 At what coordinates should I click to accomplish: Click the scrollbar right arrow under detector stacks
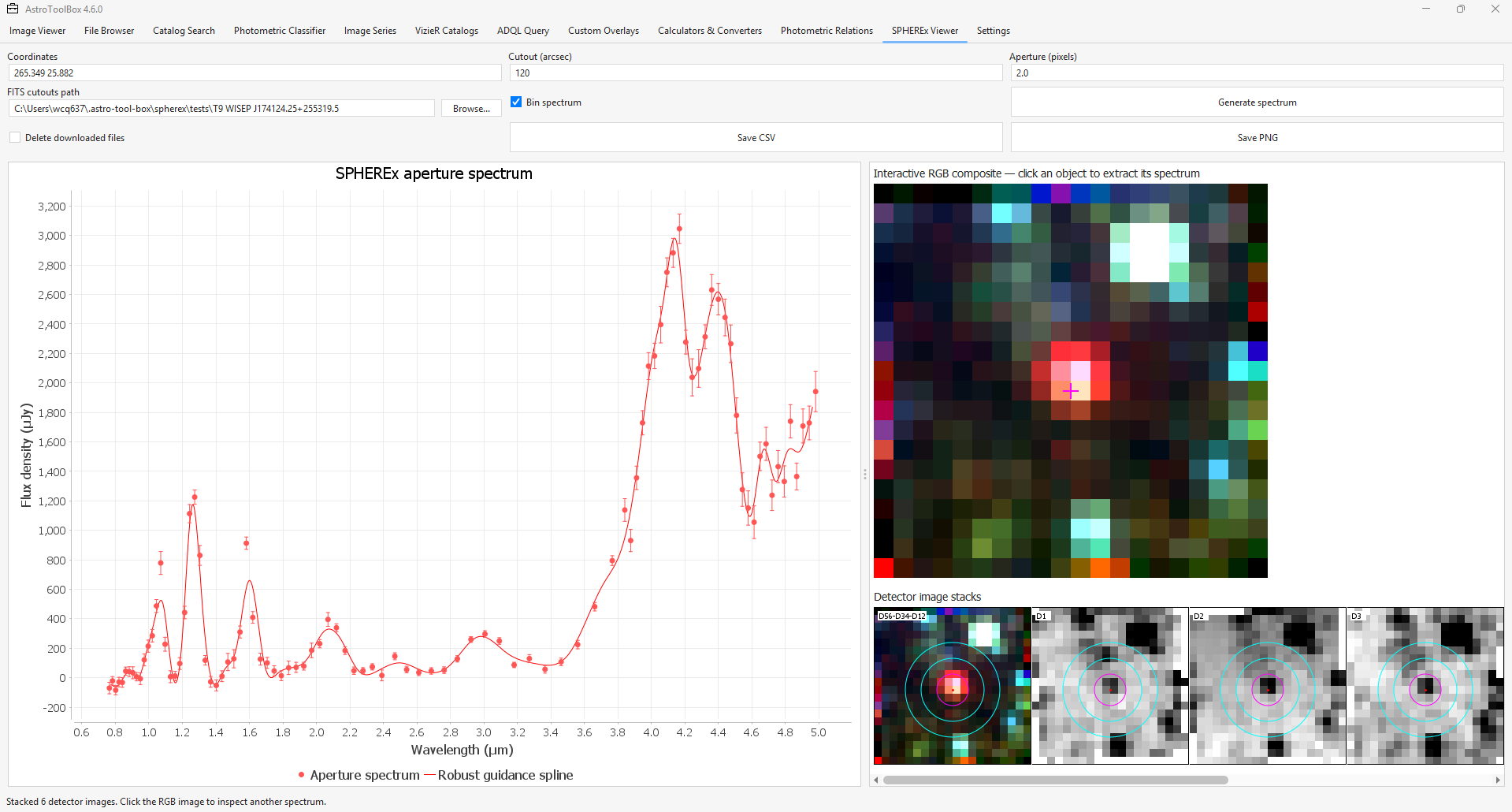pos(1498,780)
